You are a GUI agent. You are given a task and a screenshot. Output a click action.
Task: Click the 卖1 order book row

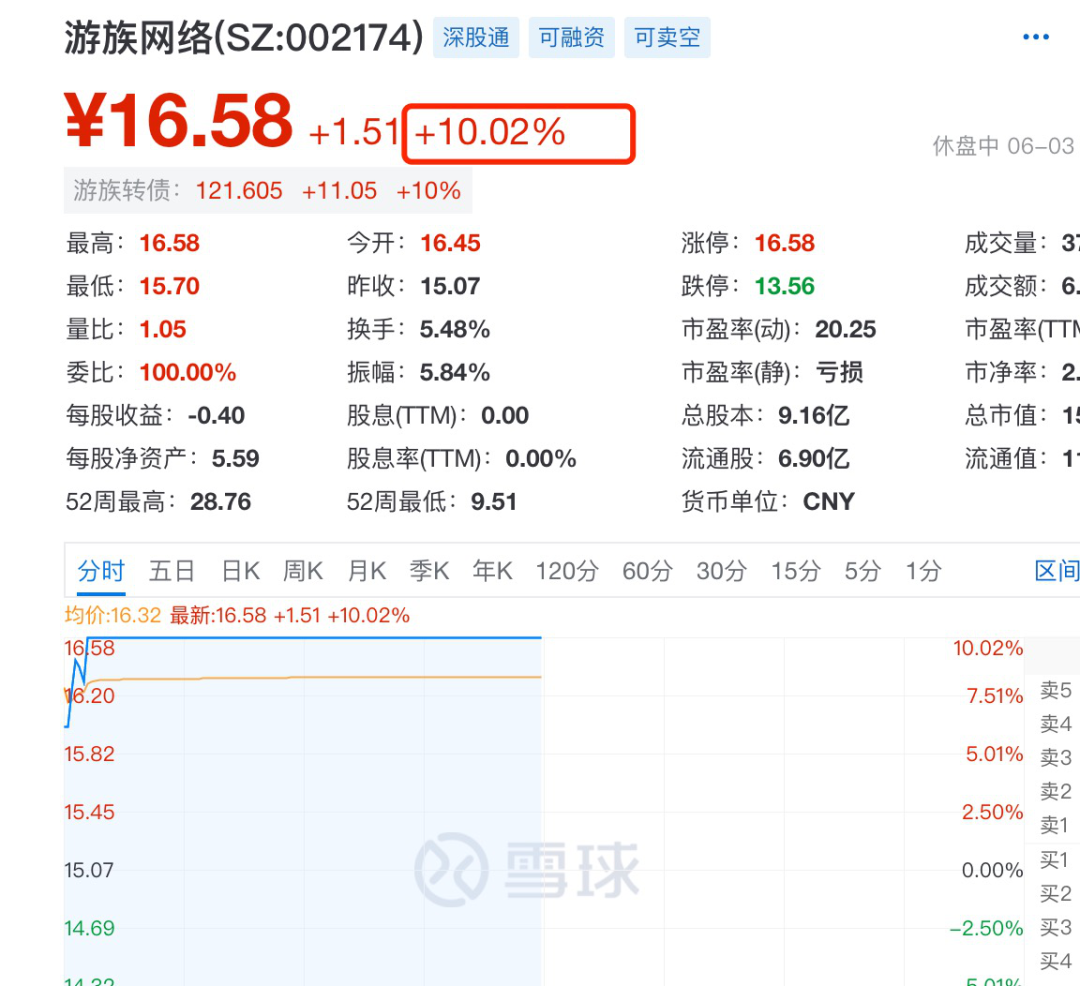pyautogui.click(x=1056, y=825)
